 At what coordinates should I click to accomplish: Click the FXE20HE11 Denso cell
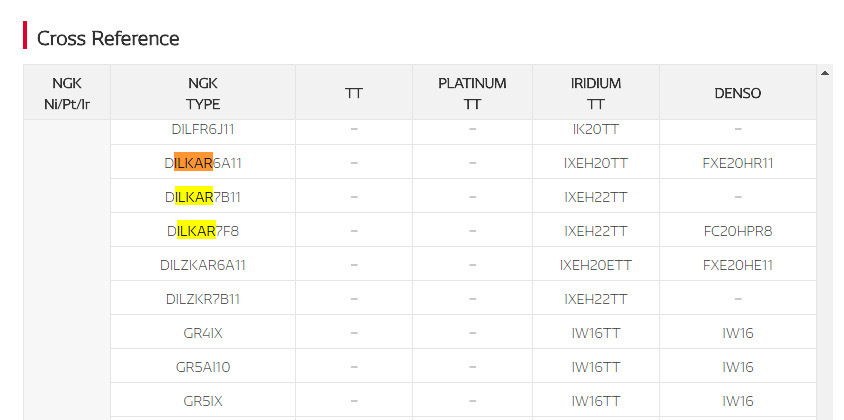pos(737,265)
